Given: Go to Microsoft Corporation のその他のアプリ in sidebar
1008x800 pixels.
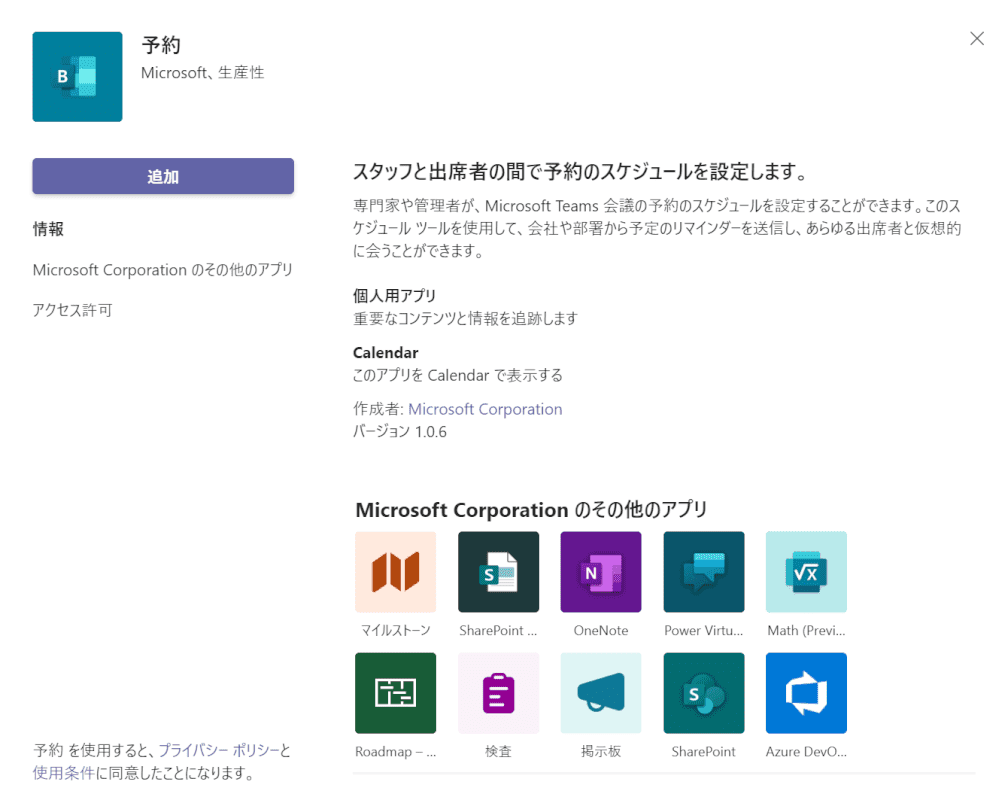Looking at the screenshot, I should [x=163, y=269].
